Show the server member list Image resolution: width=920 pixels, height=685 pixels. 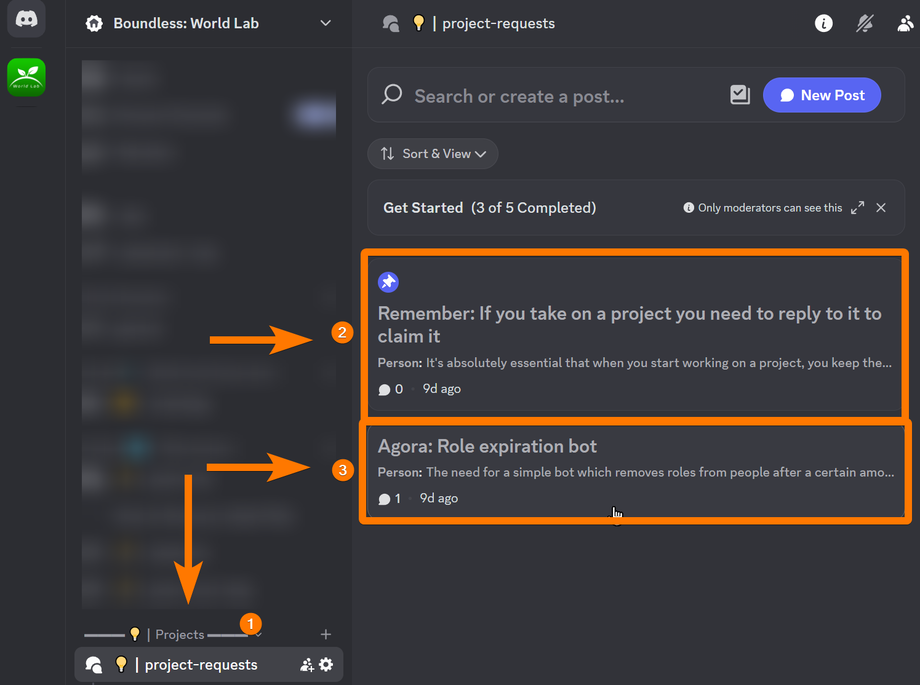click(x=905, y=23)
